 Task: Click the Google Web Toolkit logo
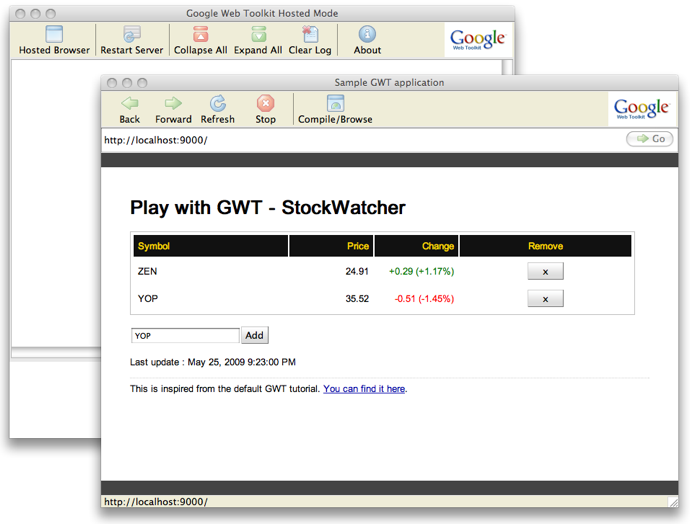tap(641, 109)
